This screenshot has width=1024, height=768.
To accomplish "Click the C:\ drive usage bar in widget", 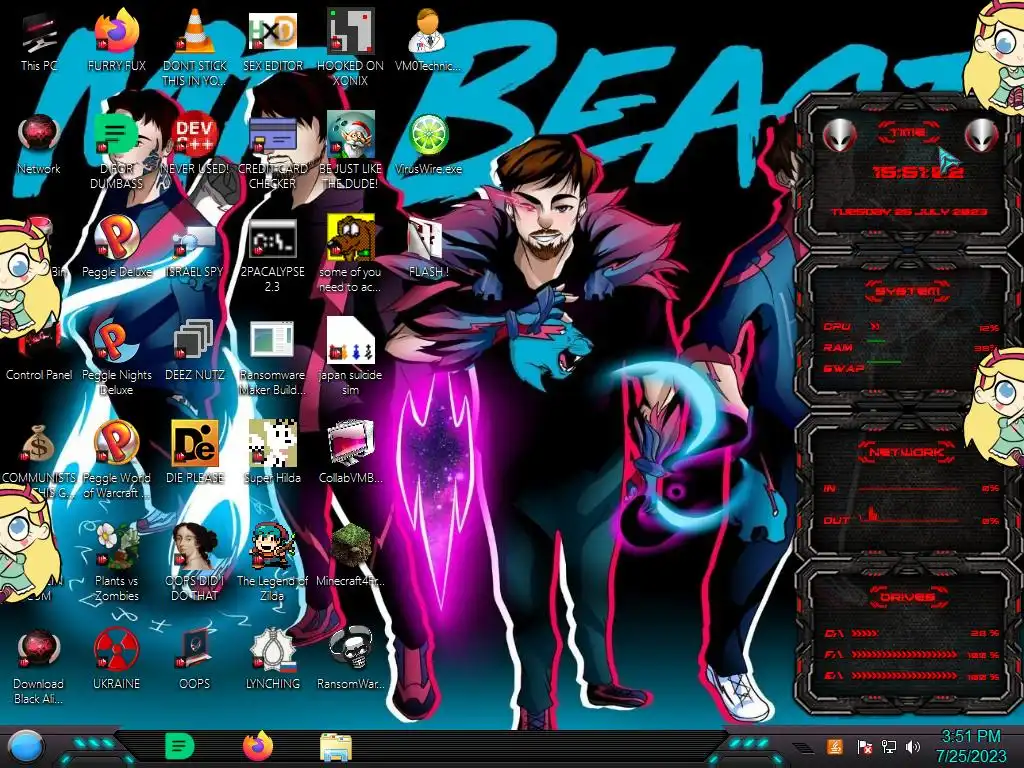I will (x=911, y=633).
